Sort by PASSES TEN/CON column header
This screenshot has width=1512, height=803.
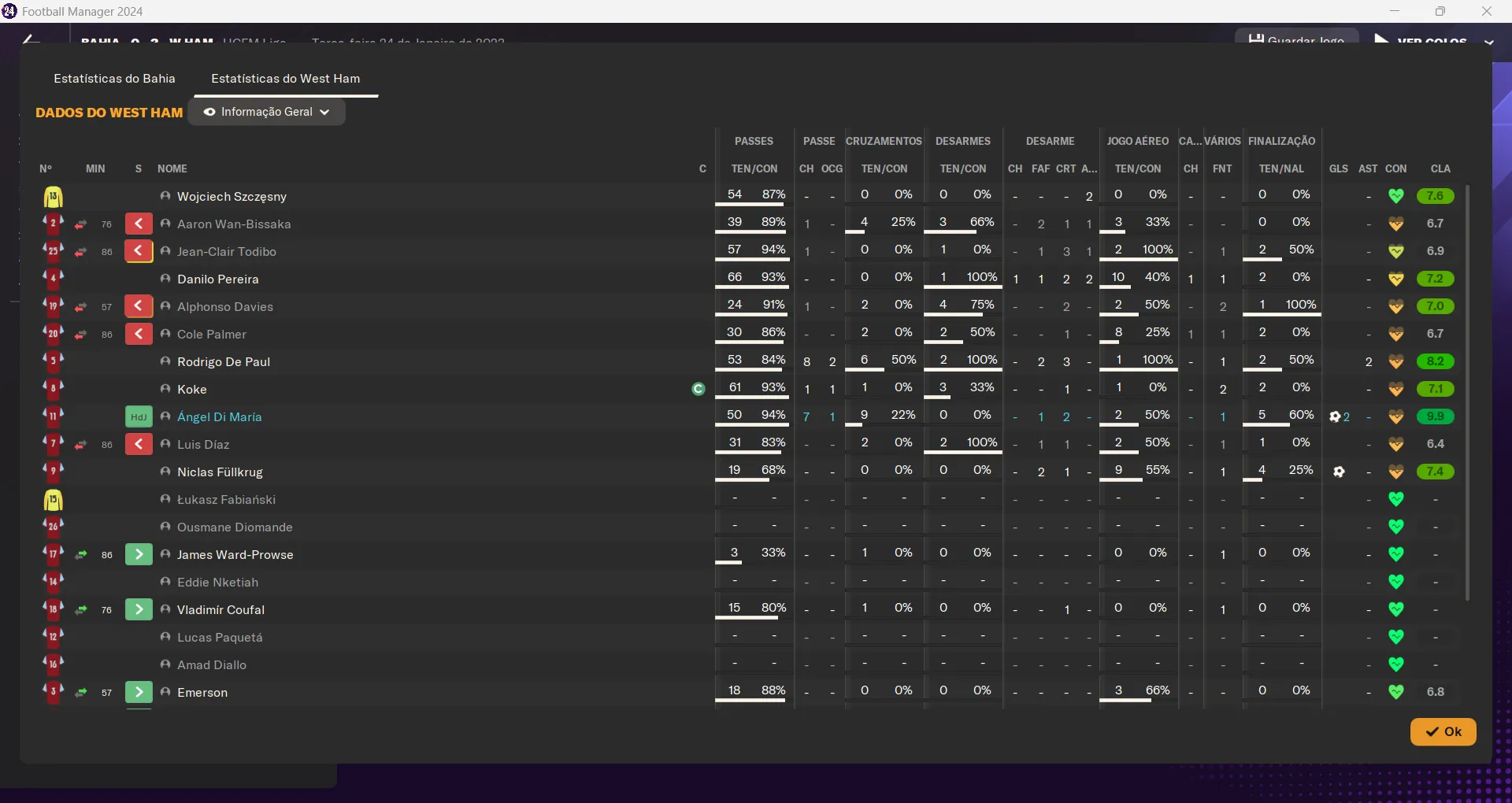(754, 168)
